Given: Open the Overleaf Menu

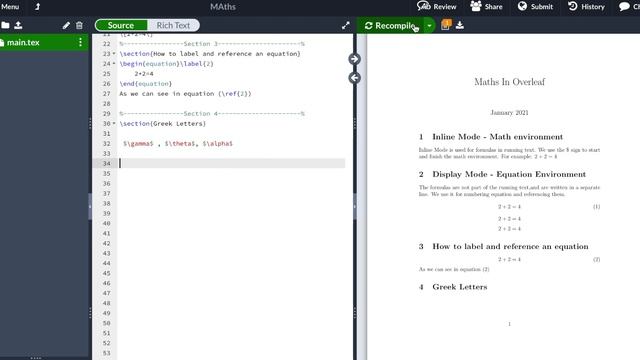Looking at the screenshot, I should [10, 7].
